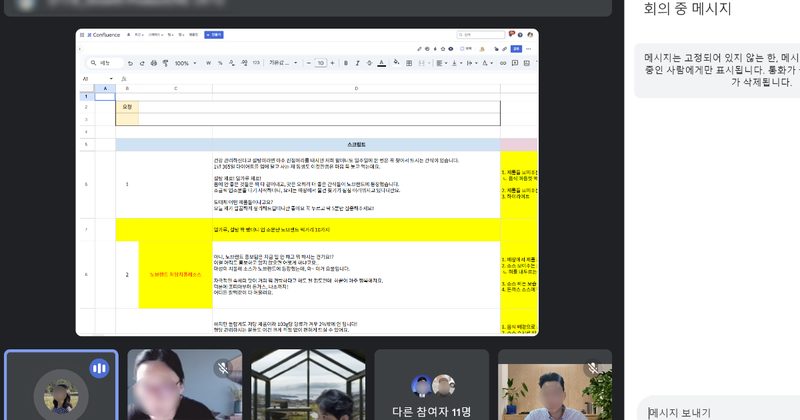Click the star favorite icon in page actions
The width and height of the screenshot is (800, 420).
[443, 49]
